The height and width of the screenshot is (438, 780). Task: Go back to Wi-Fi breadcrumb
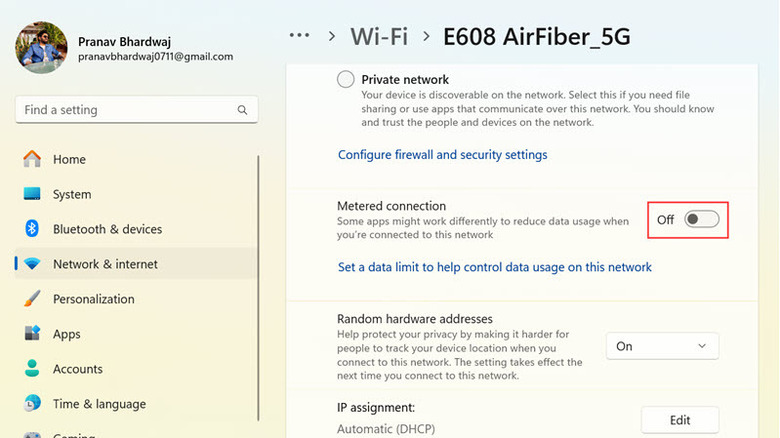click(x=379, y=37)
